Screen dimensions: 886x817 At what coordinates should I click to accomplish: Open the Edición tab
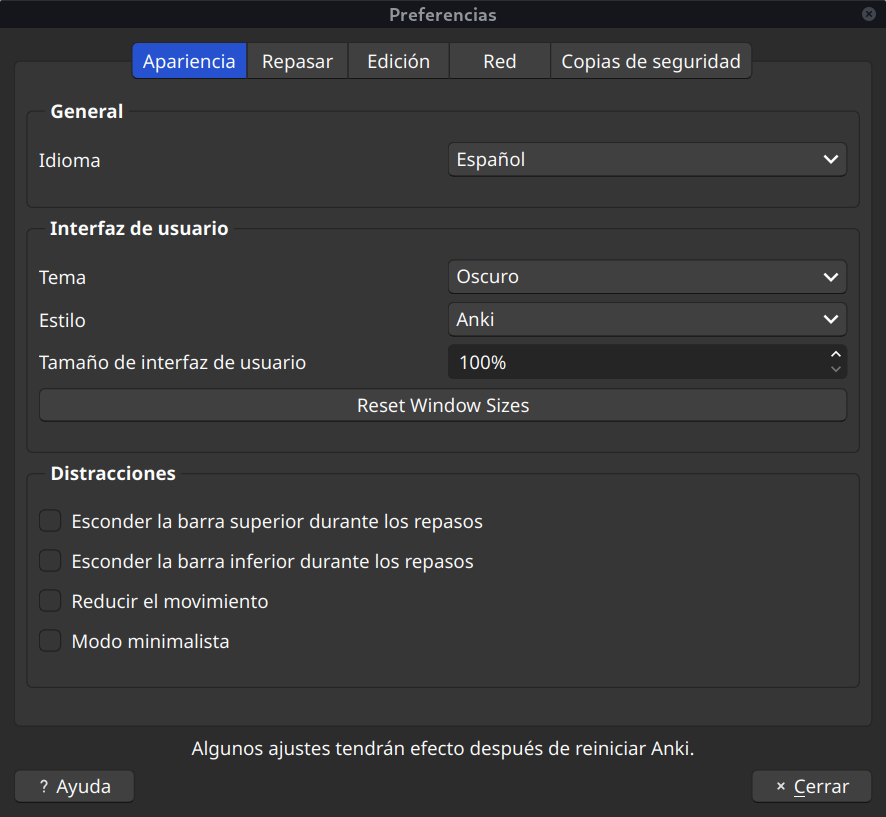coord(398,61)
